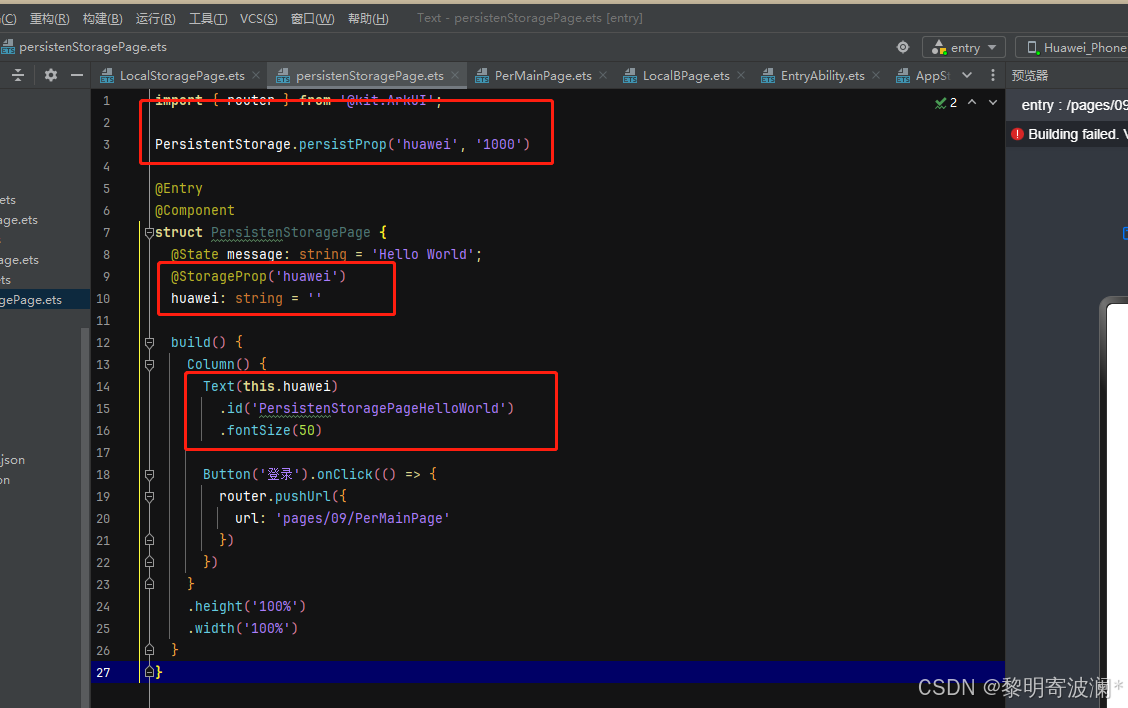Close the LocalBPage.ets tab
Viewport: 1128px width, 708px height.
pos(741,75)
